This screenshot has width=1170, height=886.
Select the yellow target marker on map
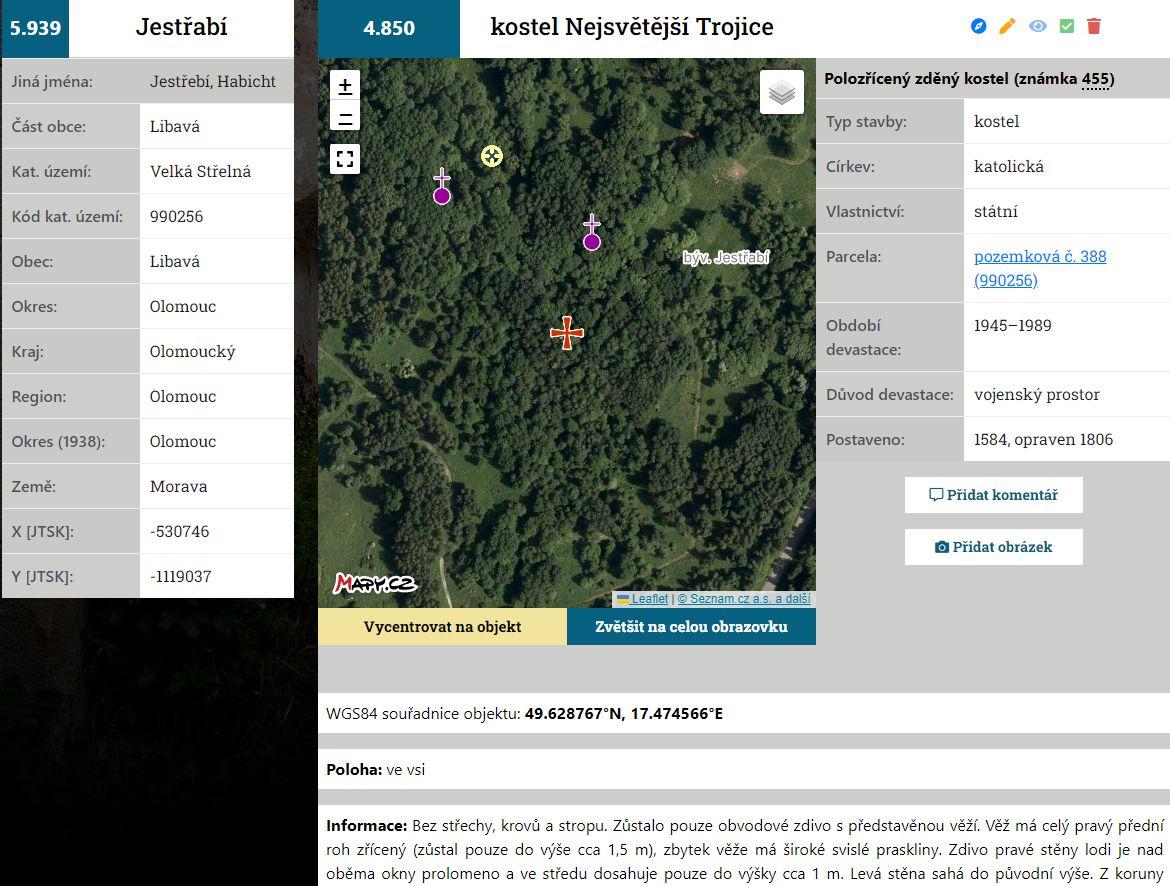[x=492, y=156]
